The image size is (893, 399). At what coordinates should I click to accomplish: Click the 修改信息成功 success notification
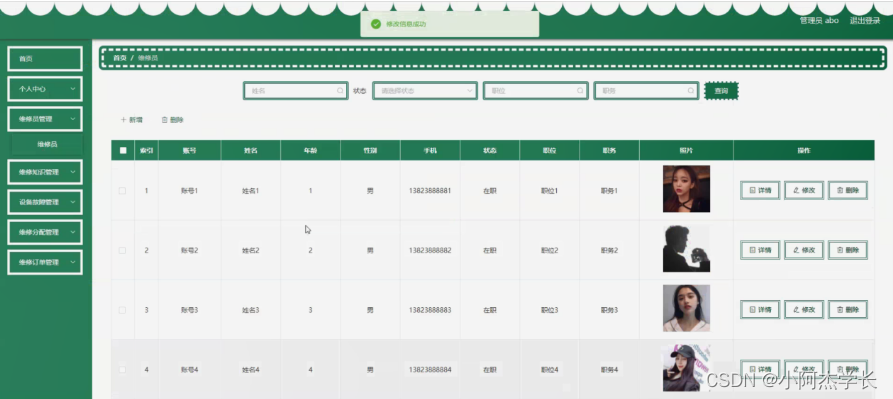pos(449,24)
